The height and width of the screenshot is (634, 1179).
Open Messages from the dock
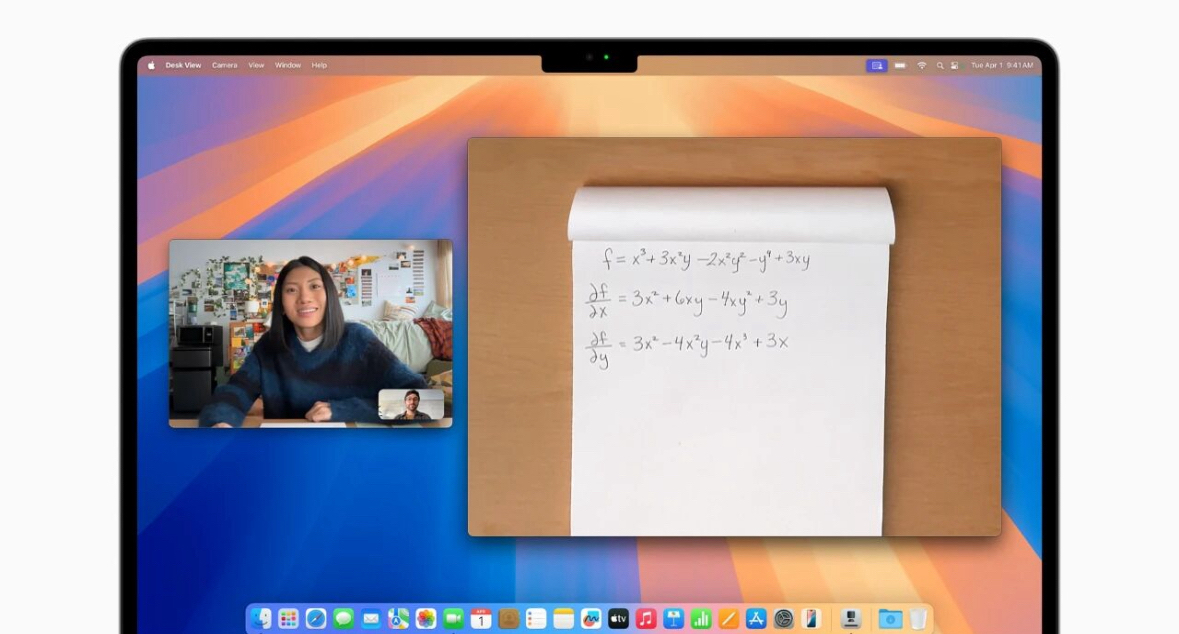pos(343,619)
